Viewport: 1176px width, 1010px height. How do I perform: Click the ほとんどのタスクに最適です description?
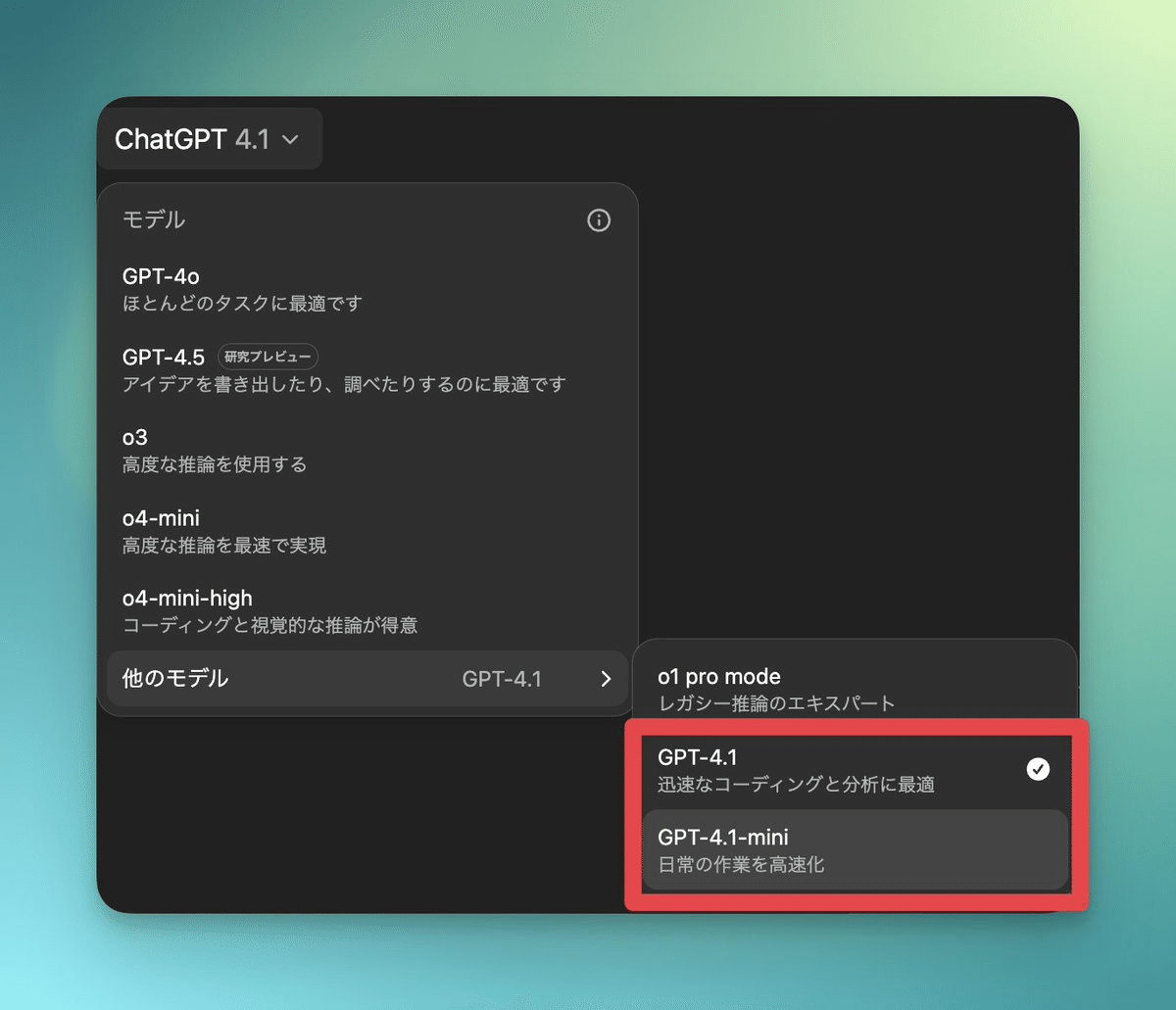click(x=242, y=304)
